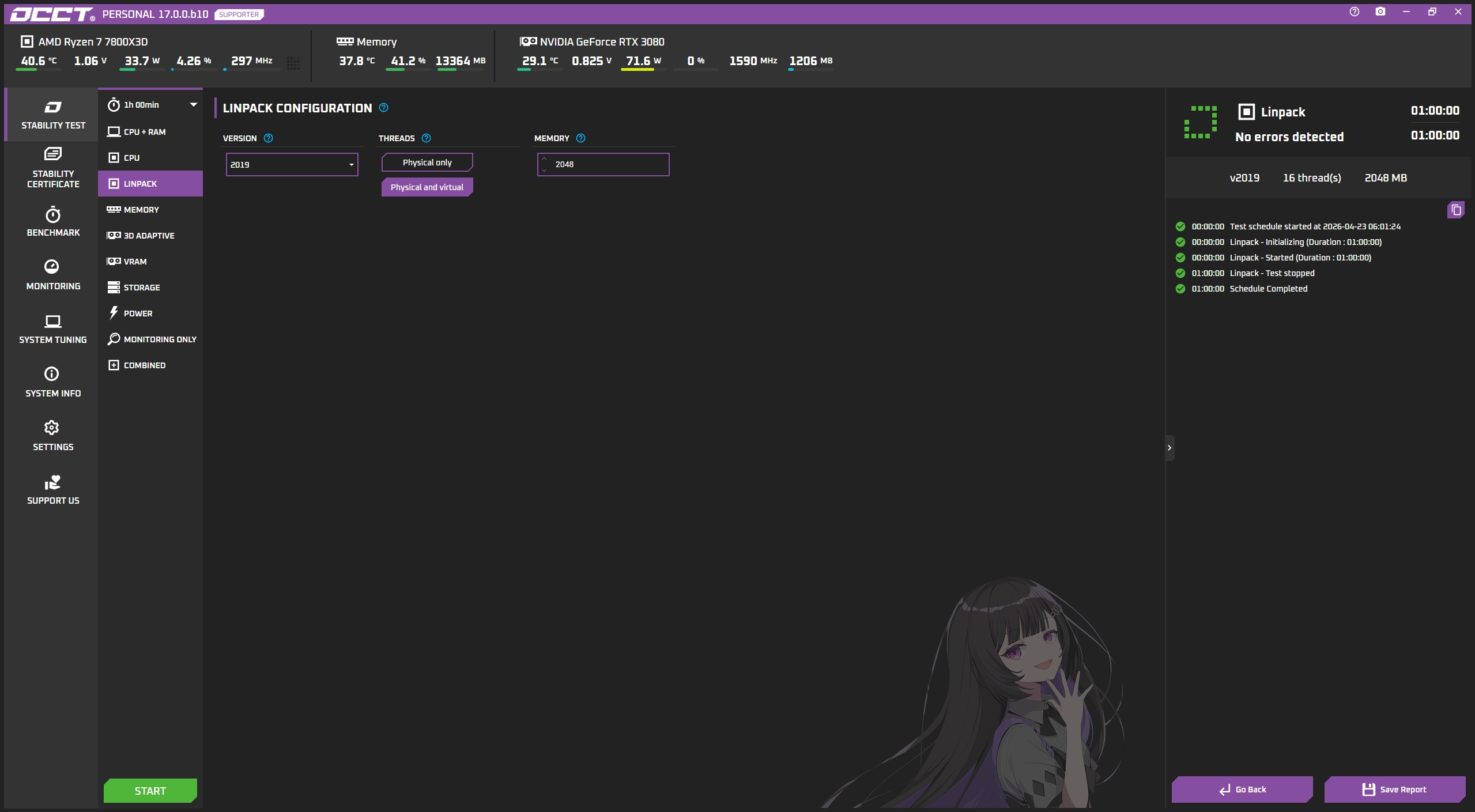Select Physical and virtual threads option
The height and width of the screenshot is (812, 1475).
tap(427, 187)
